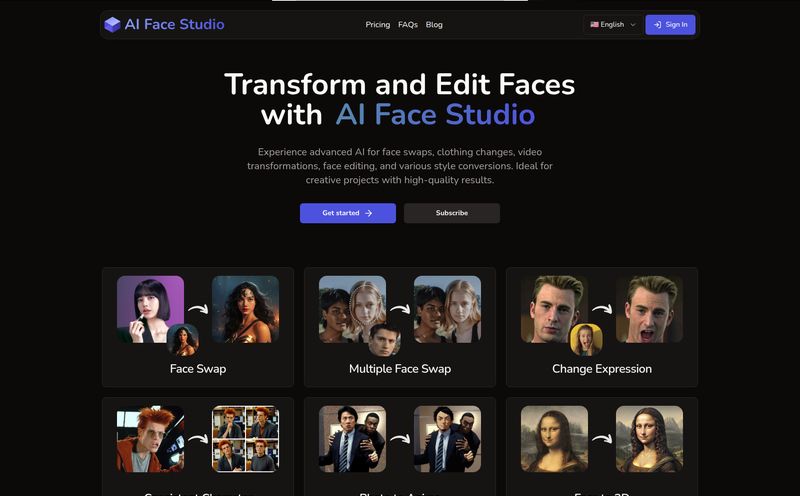Click the 3D Mona Lisa result image

(649, 439)
